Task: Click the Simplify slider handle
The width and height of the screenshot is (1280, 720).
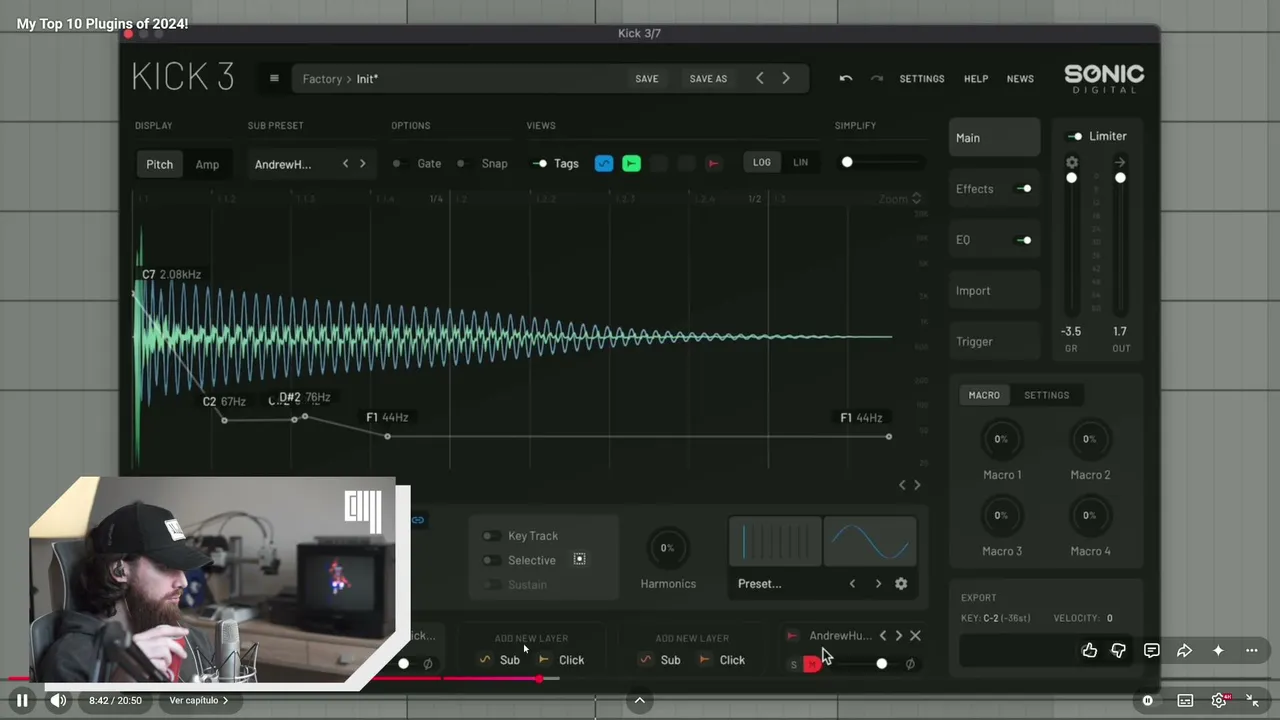Action: [x=847, y=162]
